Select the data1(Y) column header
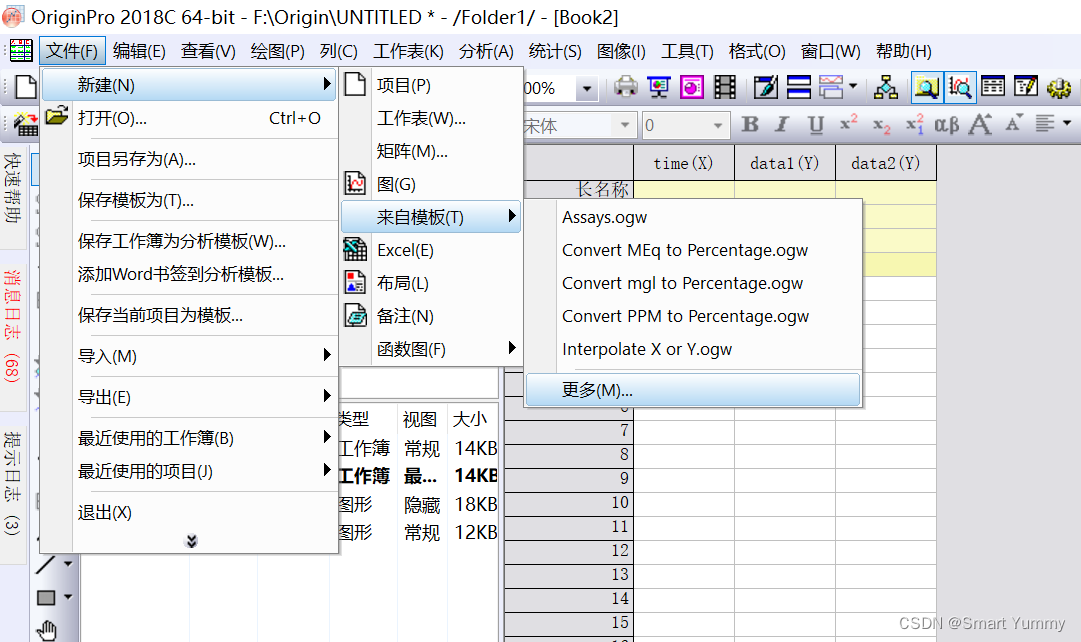The image size is (1081, 642). [x=784, y=162]
